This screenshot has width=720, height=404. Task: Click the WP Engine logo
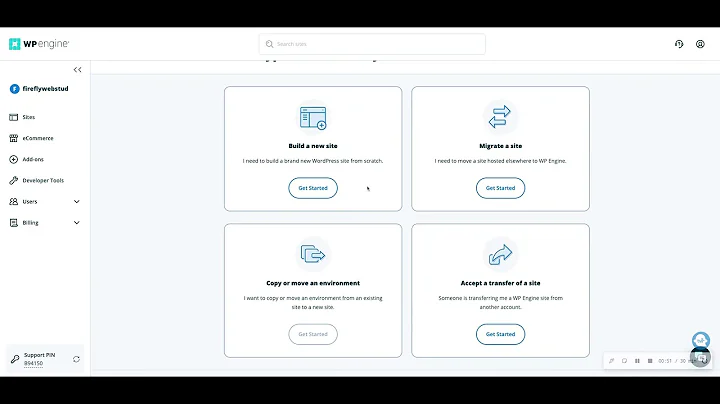(39, 44)
